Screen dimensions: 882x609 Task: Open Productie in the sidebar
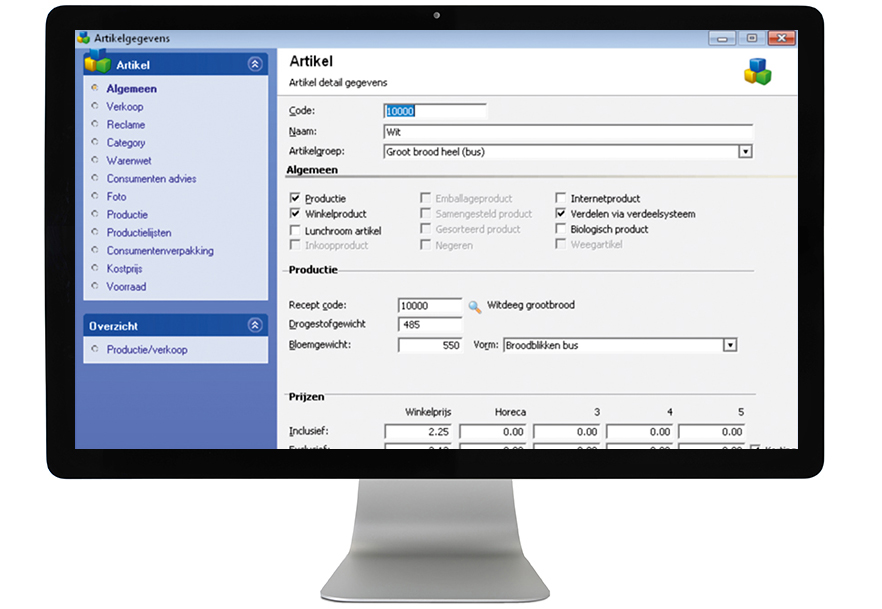[x=127, y=215]
